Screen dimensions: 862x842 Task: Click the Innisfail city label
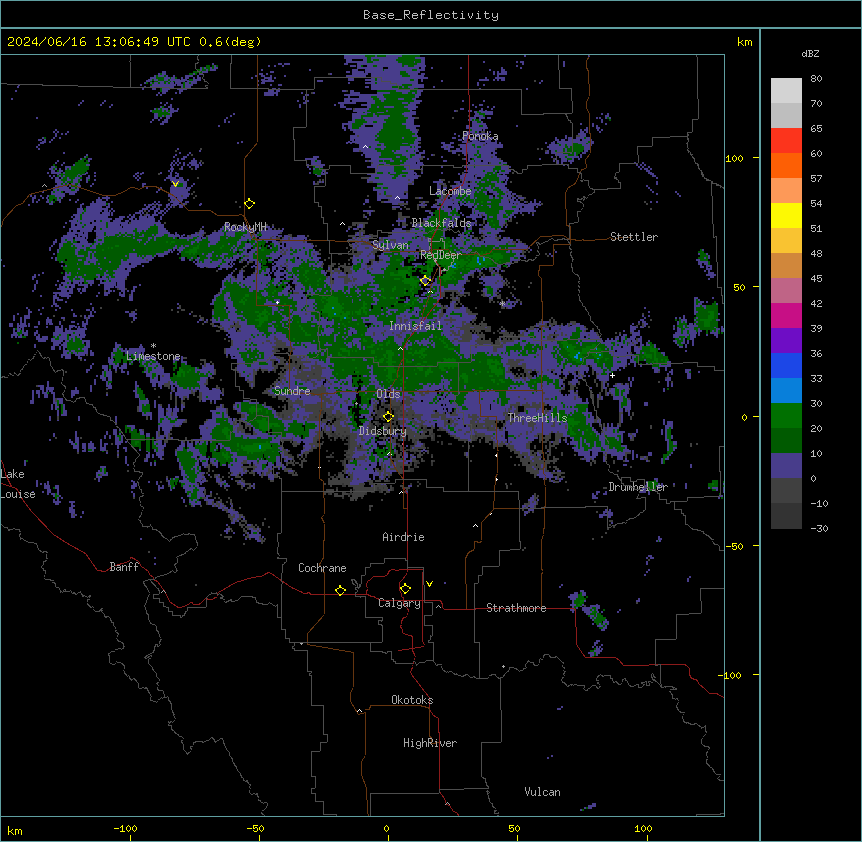tap(415, 326)
